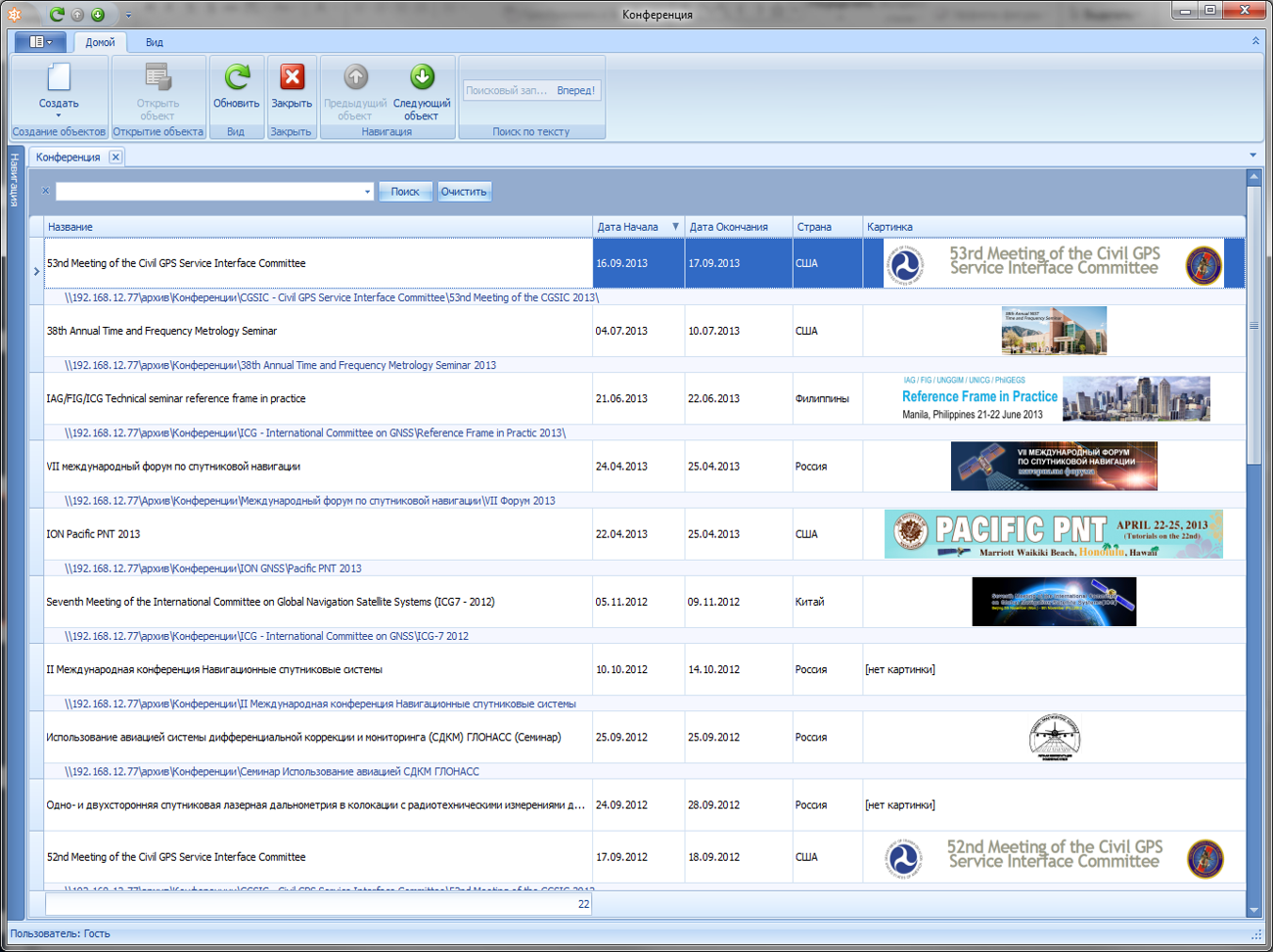Click the 52nd Meeting CGSIC banner image
Viewport: 1273px width, 952px height.
(1054, 858)
